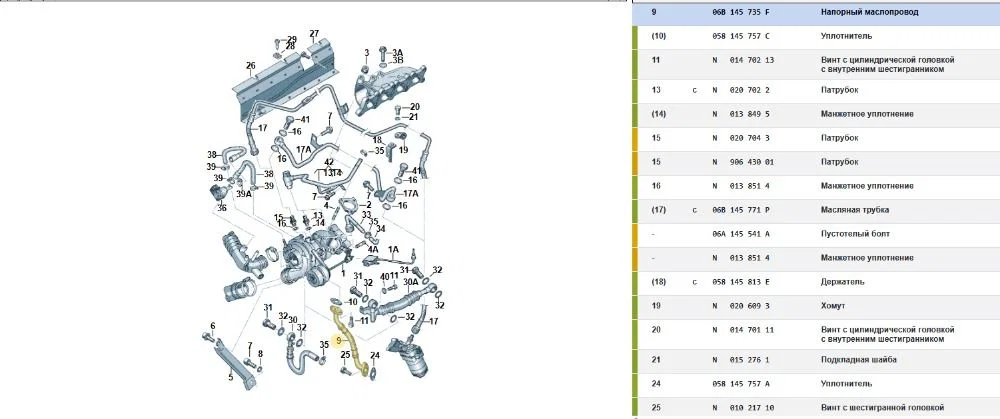Click part number N 020 702 2
Viewport: 1000px width, 419px height.
[740, 91]
